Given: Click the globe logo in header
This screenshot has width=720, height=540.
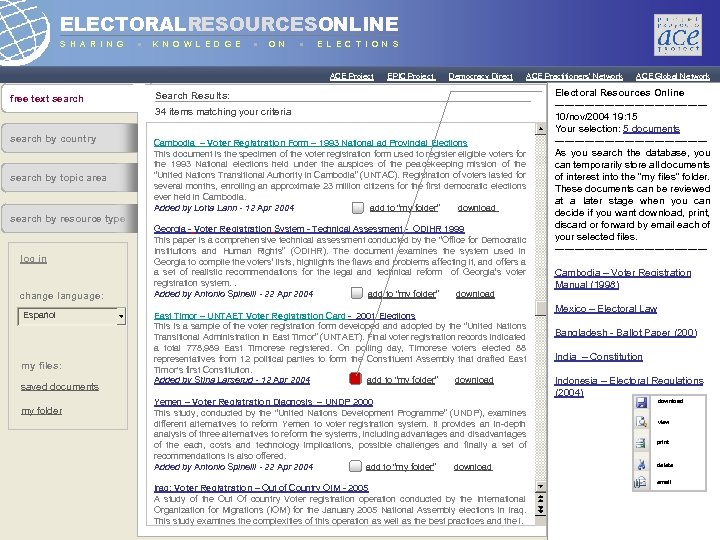Looking at the screenshot, I should click(24, 31).
